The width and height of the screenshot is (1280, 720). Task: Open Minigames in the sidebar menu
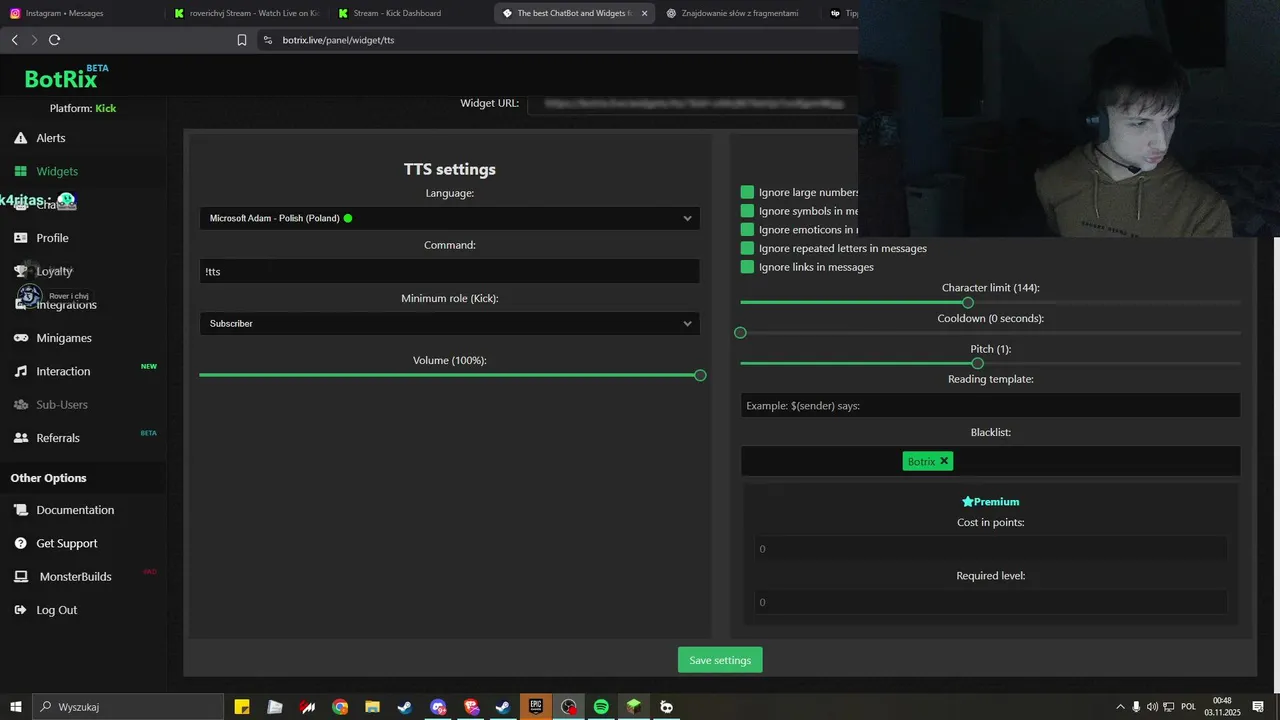click(x=64, y=338)
